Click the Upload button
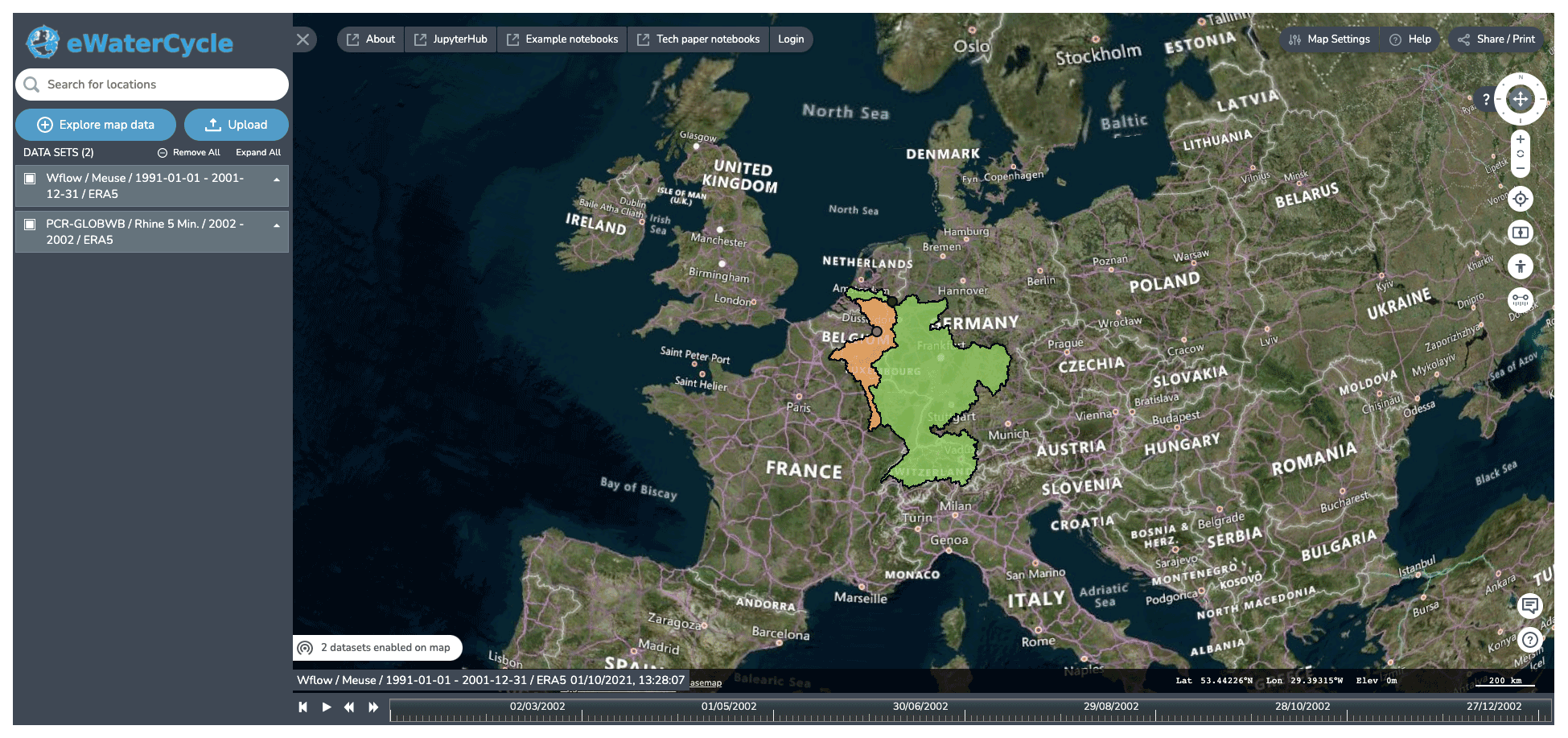The height and width of the screenshot is (738, 1568). click(x=237, y=125)
